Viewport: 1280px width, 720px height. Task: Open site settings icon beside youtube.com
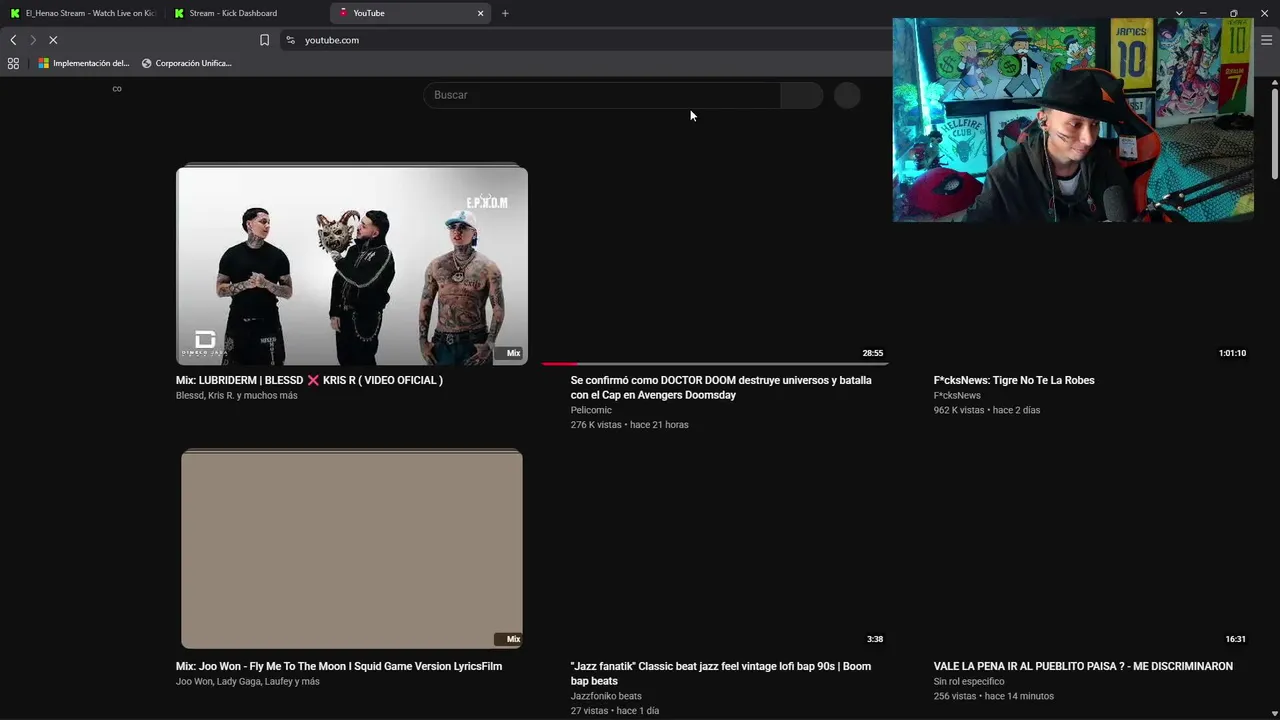[x=290, y=40]
